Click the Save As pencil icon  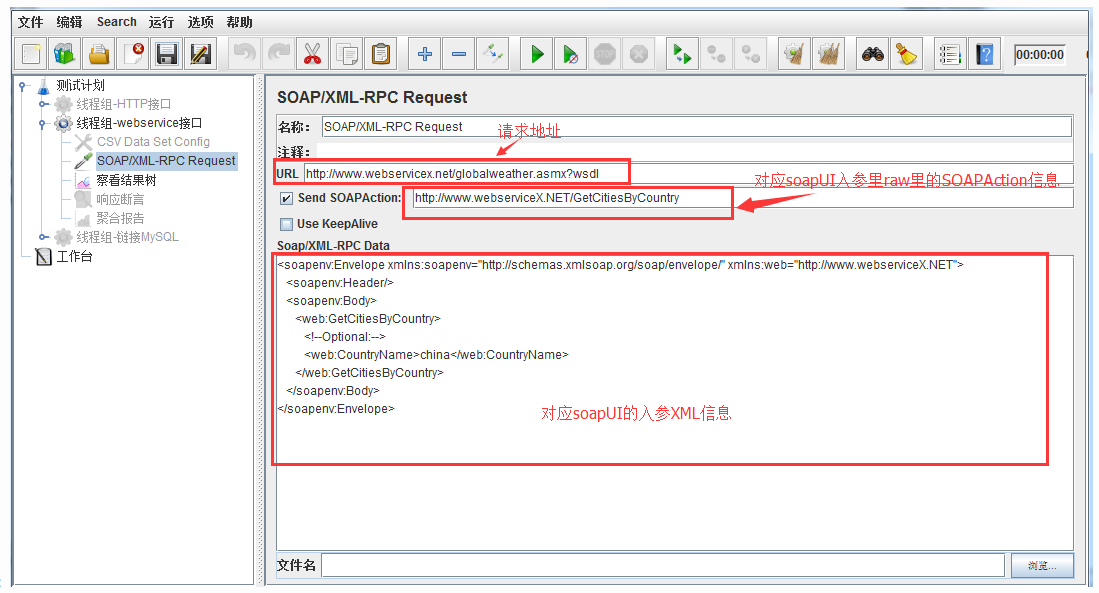coord(200,54)
